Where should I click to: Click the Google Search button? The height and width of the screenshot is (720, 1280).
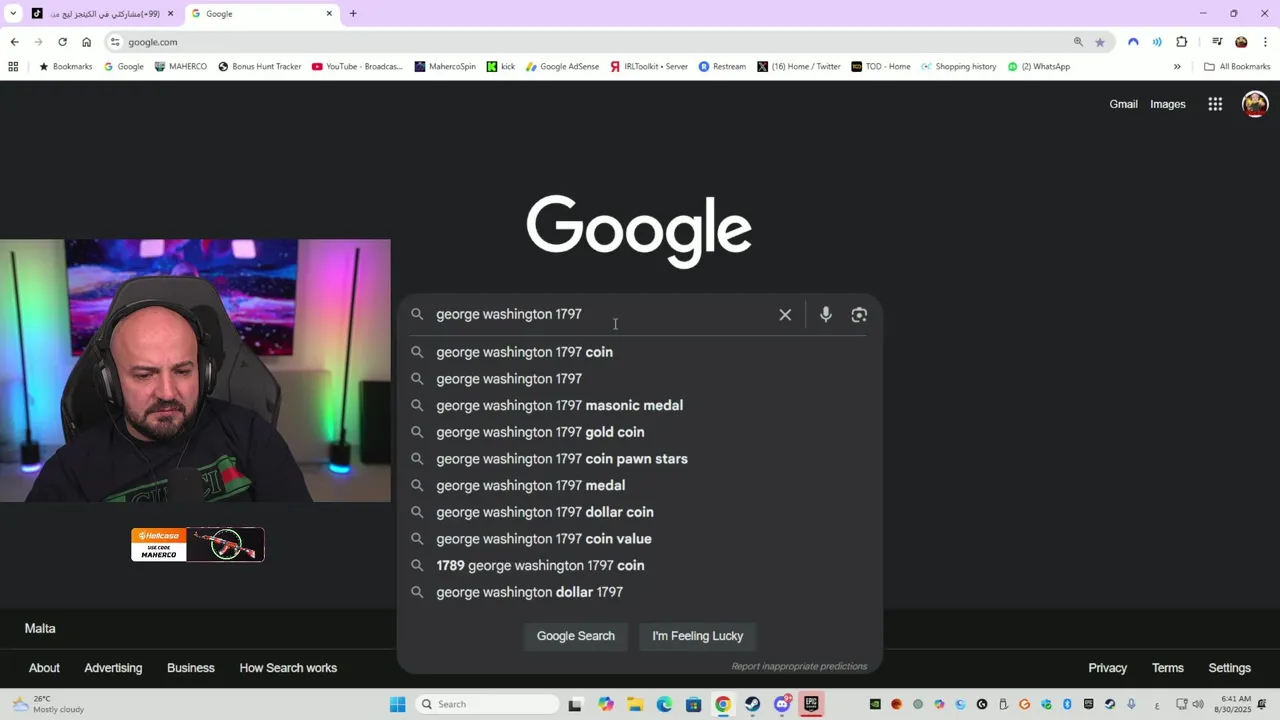[576, 636]
